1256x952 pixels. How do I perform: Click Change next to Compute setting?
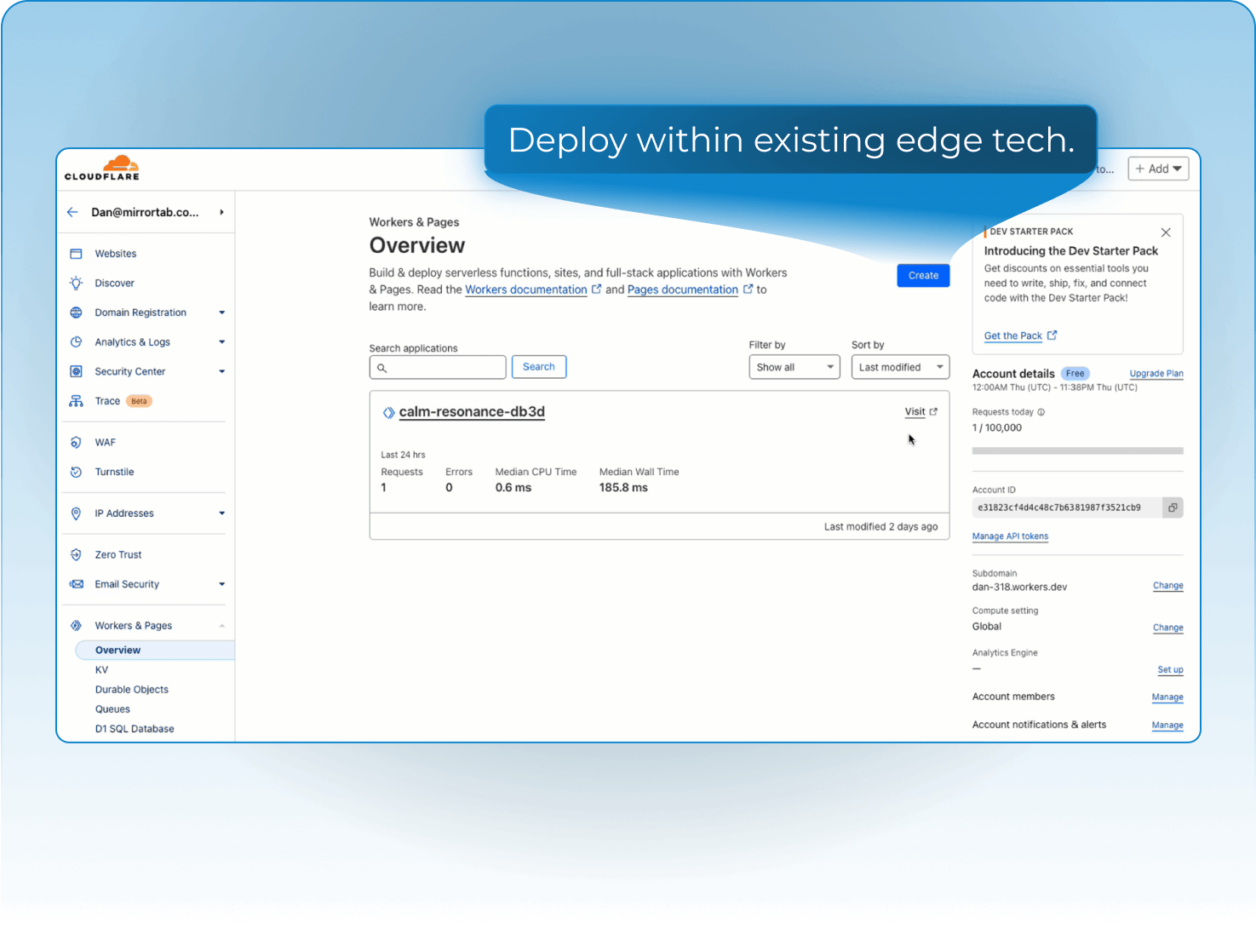1168,628
